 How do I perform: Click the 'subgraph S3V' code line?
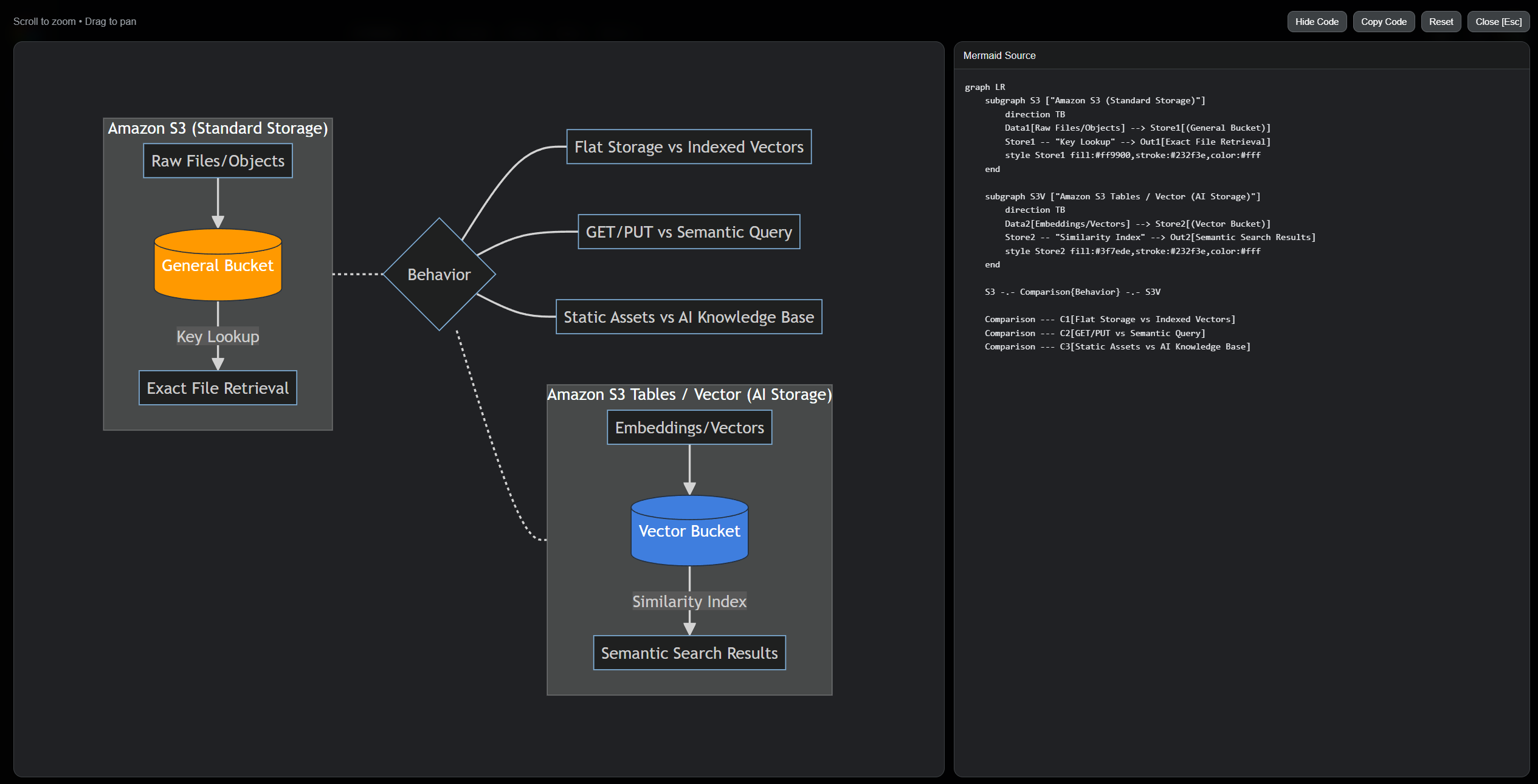[1122, 196]
